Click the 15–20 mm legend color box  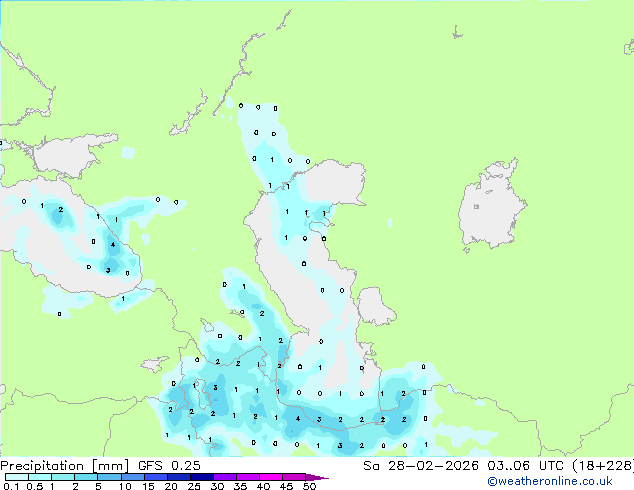(x=155, y=477)
